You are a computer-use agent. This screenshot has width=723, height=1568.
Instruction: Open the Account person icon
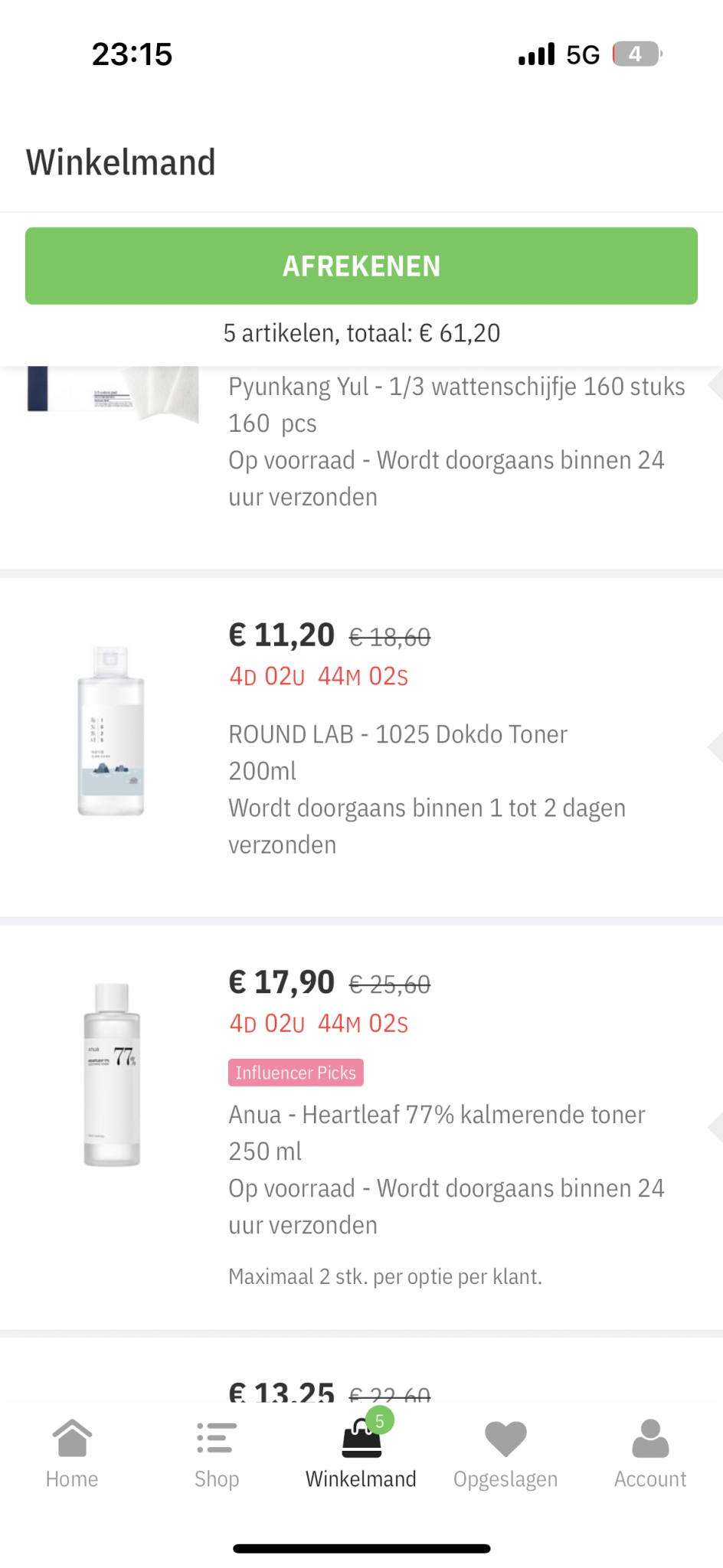pos(650,1438)
